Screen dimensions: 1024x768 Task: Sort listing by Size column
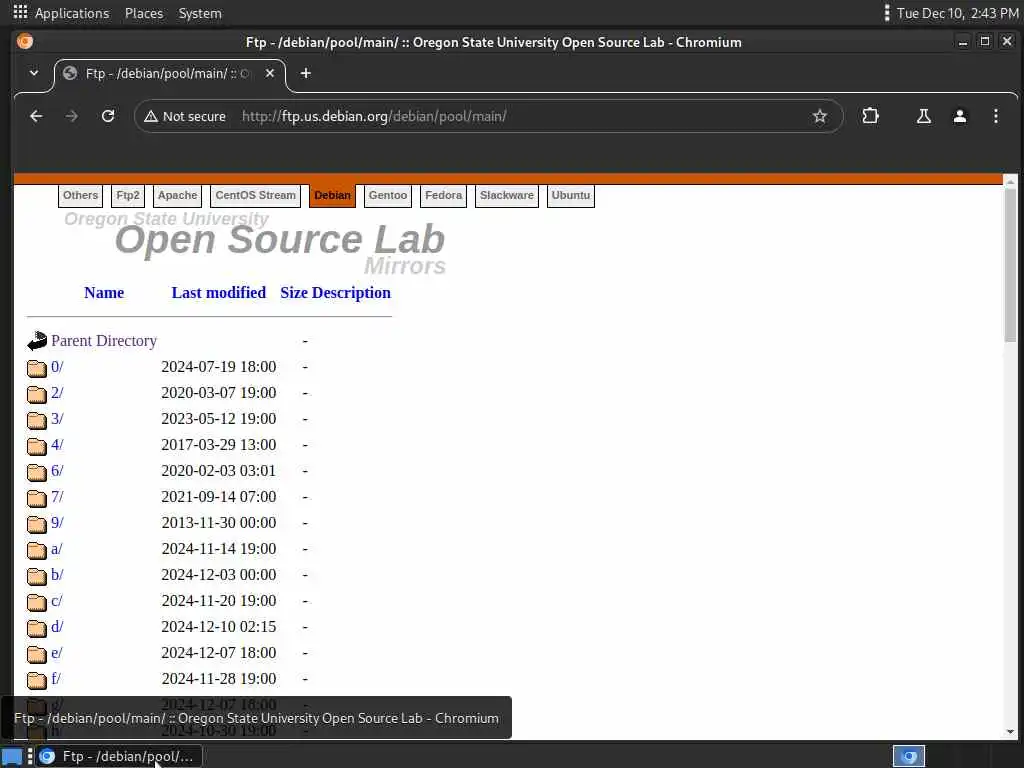294,293
